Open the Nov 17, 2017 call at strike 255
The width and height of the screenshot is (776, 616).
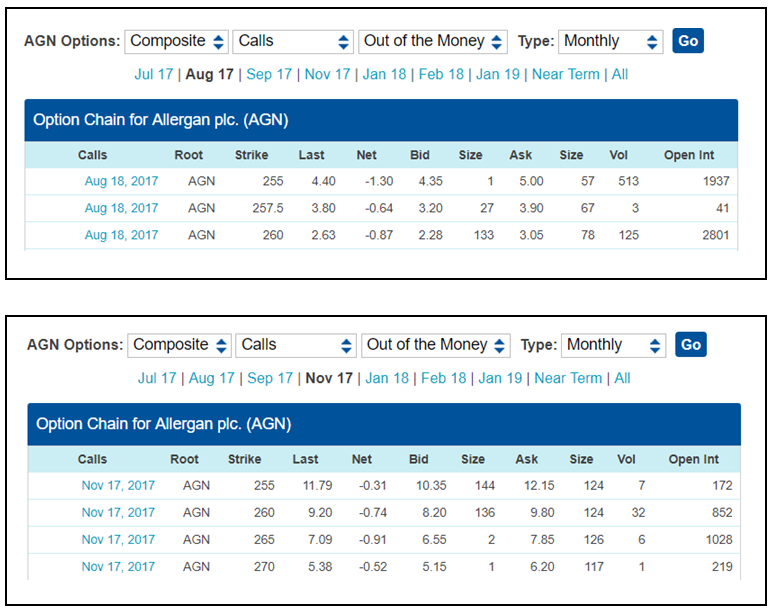coord(118,485)
